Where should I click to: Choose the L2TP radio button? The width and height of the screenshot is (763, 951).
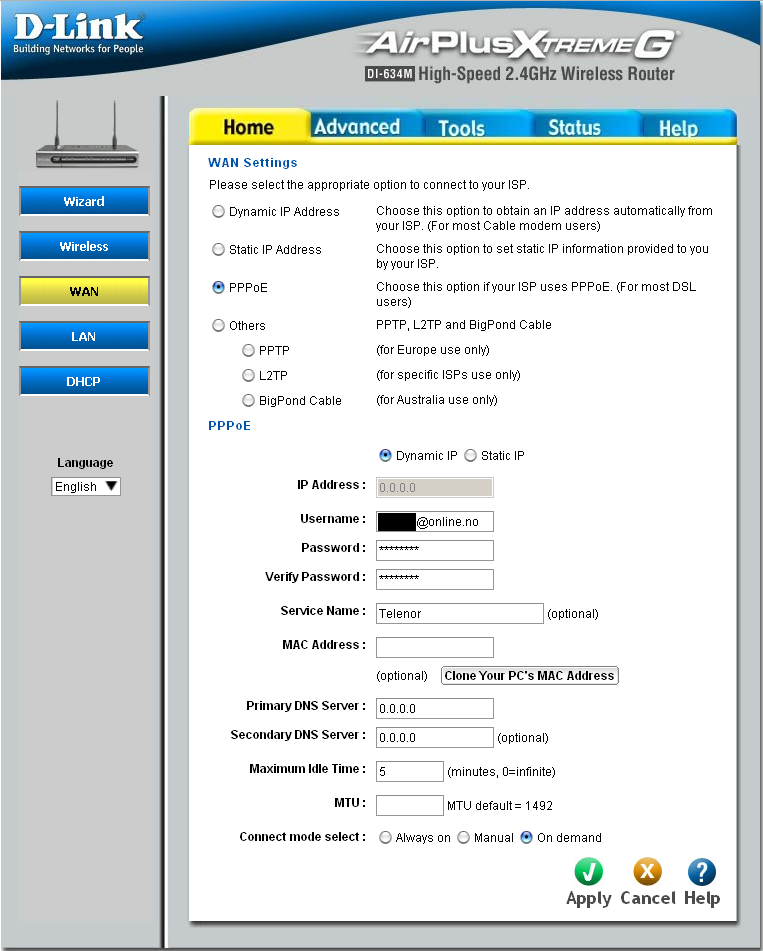(x=248, y=375)
